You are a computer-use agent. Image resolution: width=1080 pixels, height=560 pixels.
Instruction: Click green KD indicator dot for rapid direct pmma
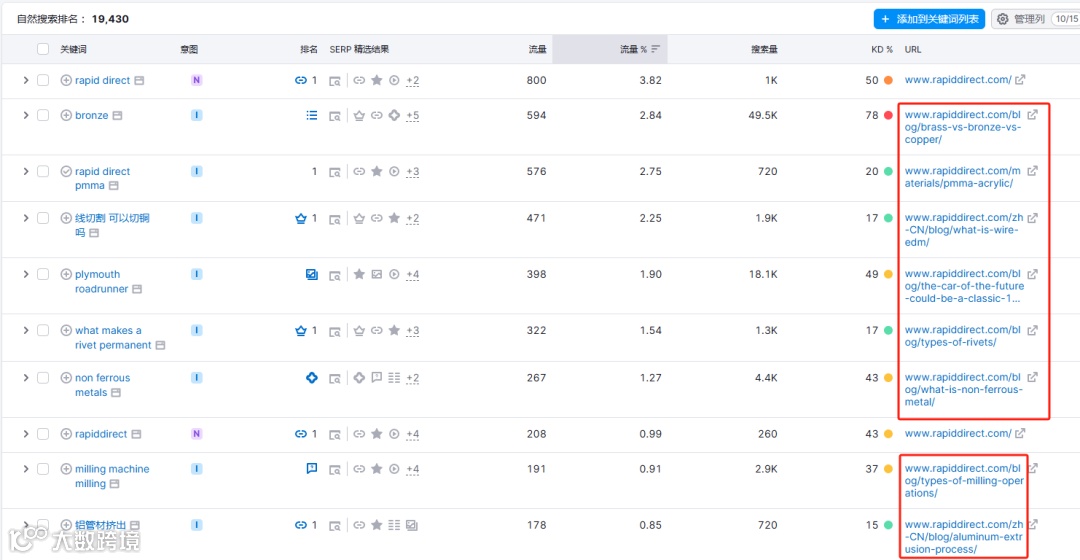[x=889, y=172]
